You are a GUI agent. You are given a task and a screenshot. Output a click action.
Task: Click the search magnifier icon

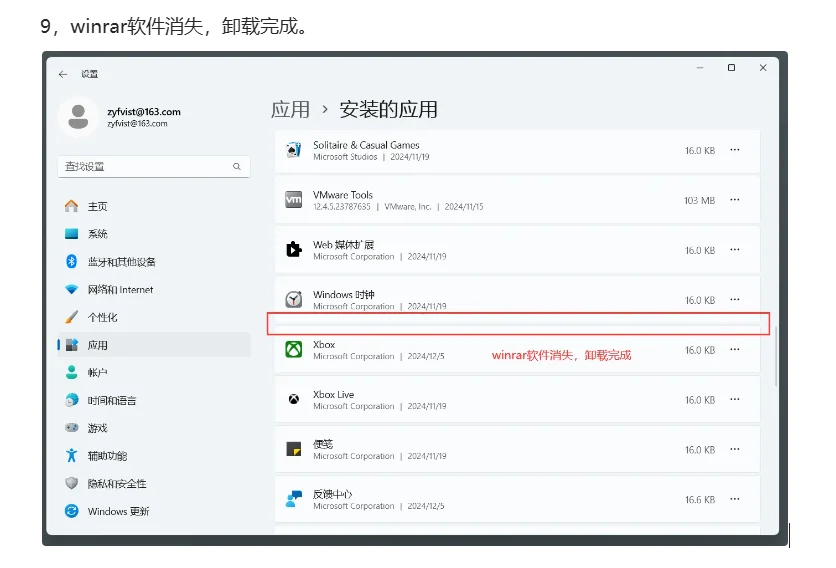click(x=237, y=167)
